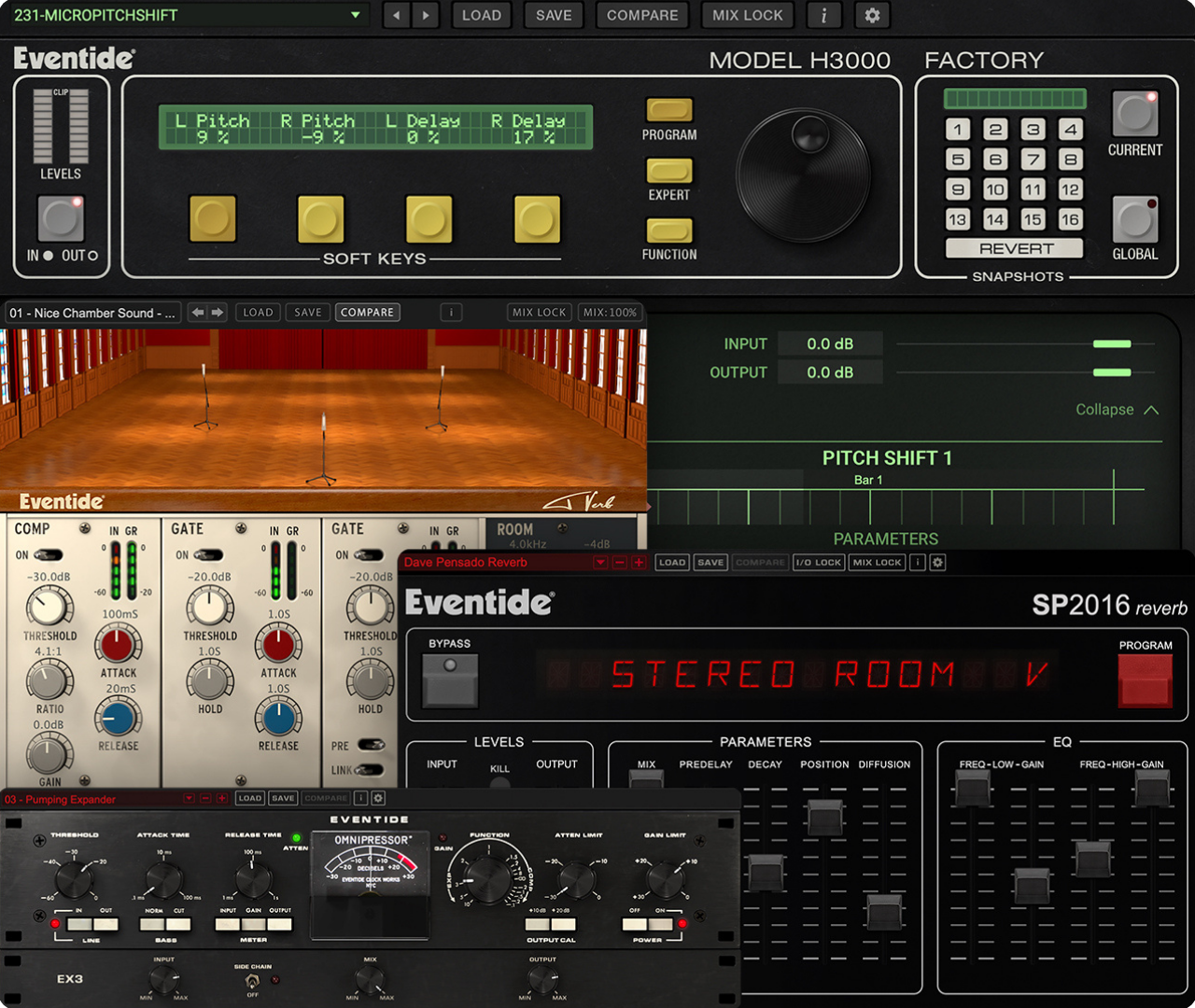Collapse the input/output section

(x=1117, y=410)
